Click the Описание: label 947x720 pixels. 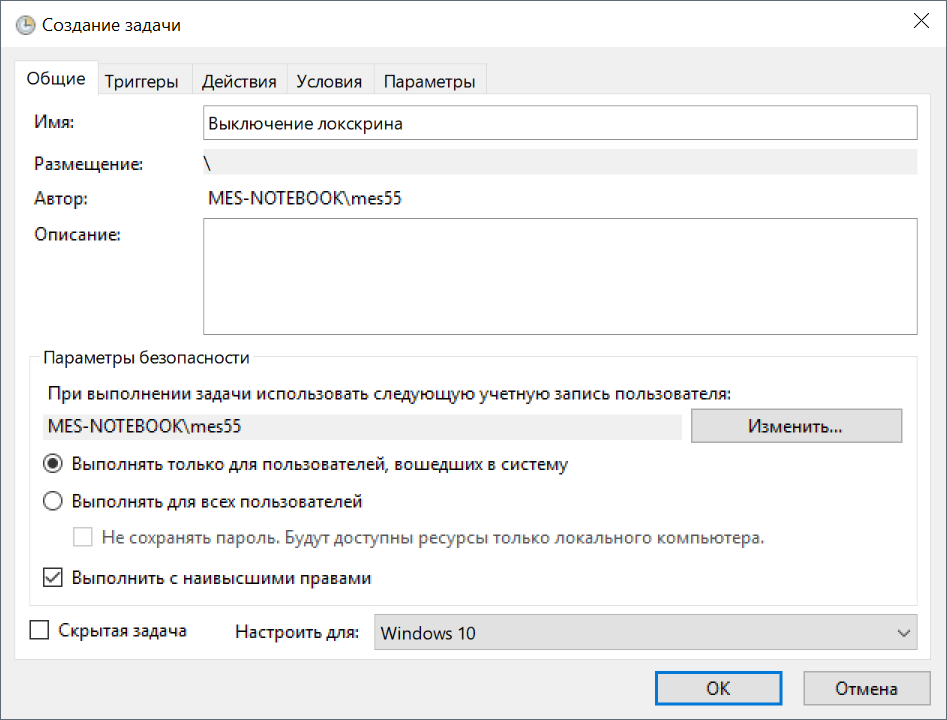coord(77,234)
